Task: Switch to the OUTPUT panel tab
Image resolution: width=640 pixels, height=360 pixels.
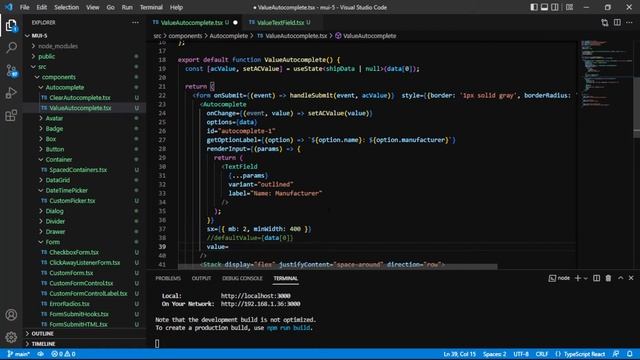Action: click(201, 278)
